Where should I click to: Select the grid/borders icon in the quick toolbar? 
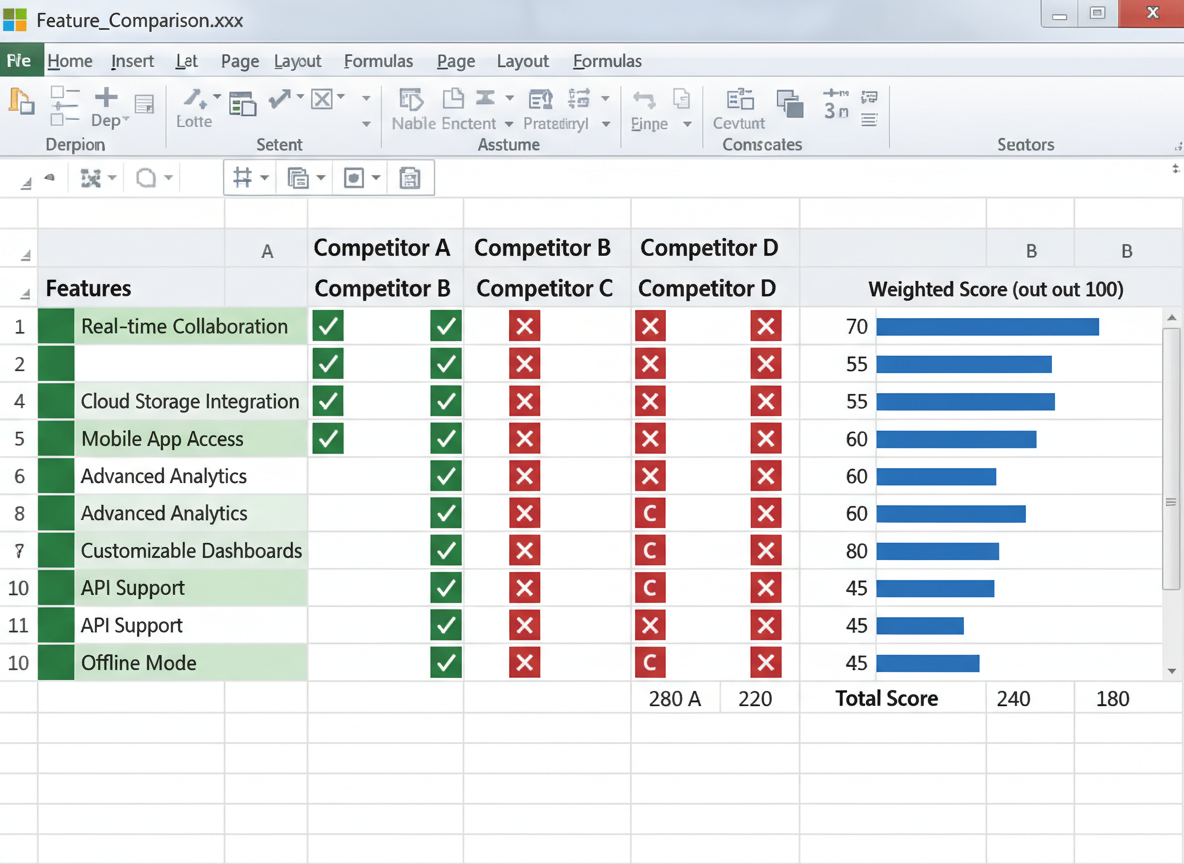pos(243,176)
